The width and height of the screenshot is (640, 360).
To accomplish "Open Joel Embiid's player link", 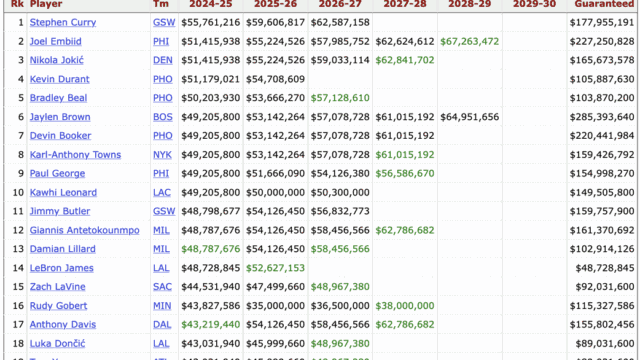I will point(56,42).
